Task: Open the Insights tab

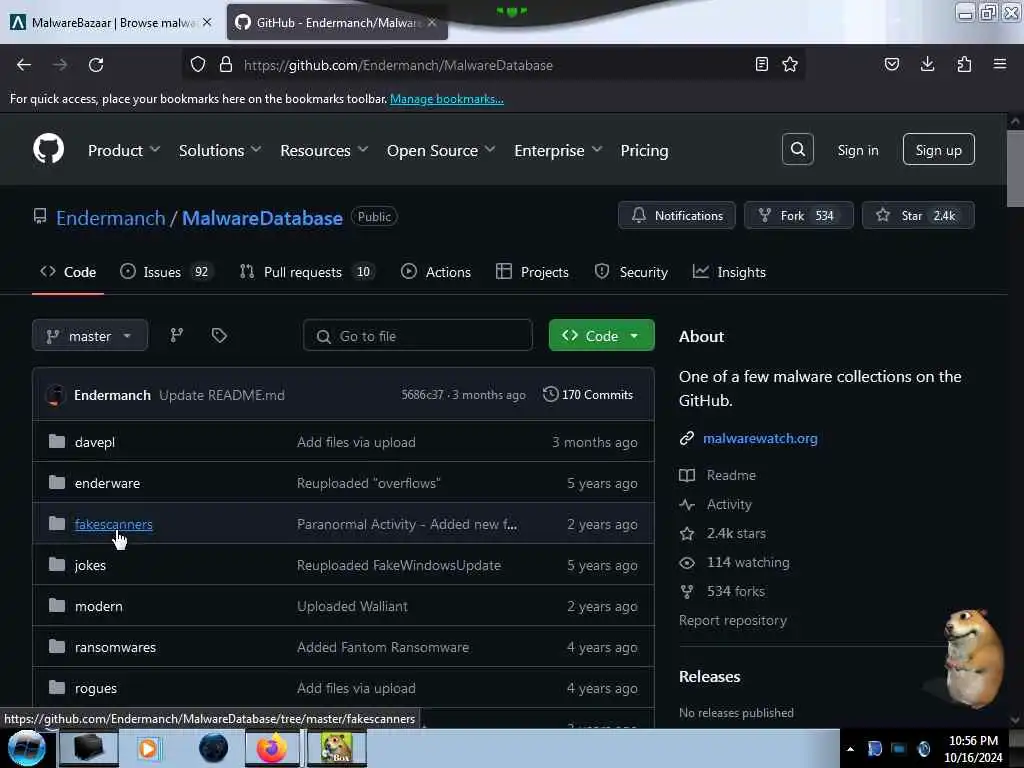Action: [729, 272]
